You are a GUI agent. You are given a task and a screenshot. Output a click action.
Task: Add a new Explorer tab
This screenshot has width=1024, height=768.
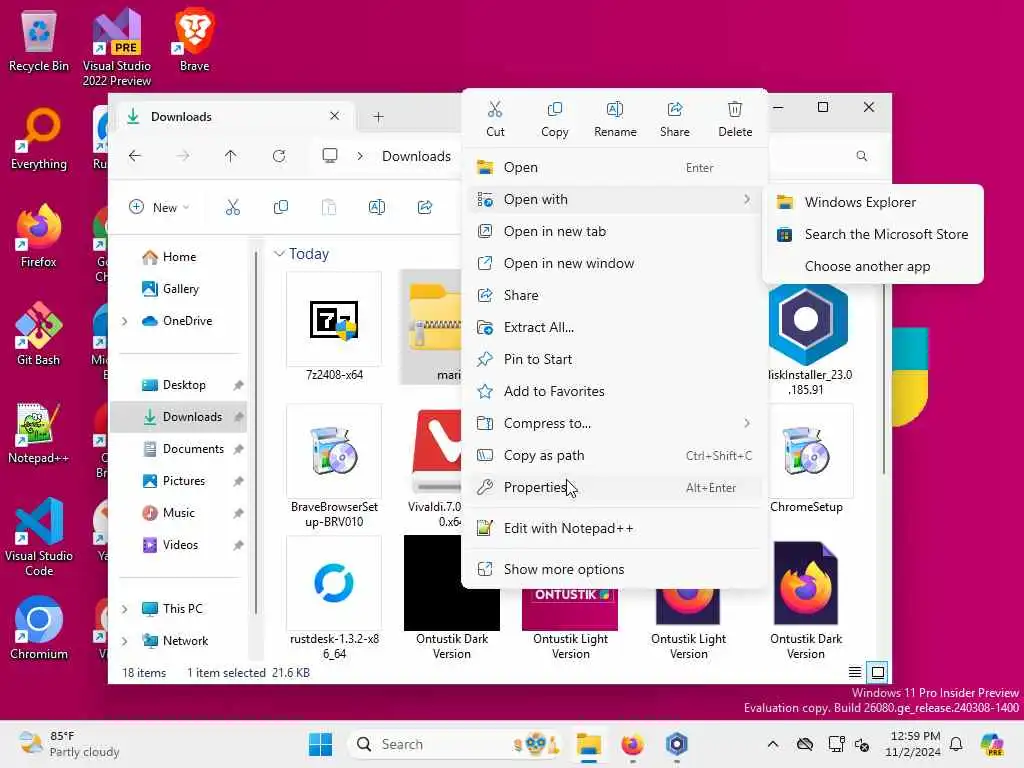378,116
